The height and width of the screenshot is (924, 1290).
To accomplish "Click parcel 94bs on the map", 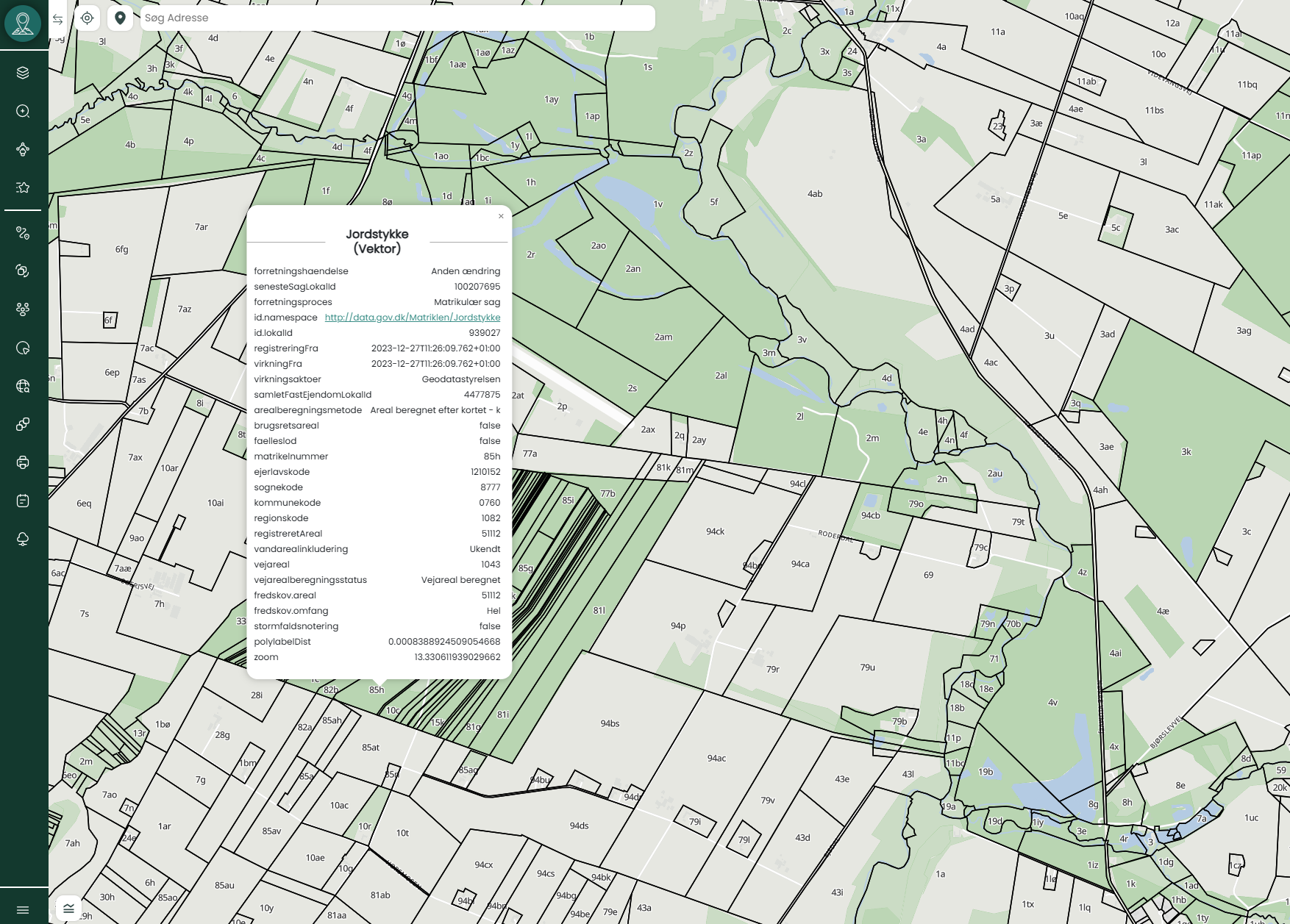I will click(x=609, y=724).
